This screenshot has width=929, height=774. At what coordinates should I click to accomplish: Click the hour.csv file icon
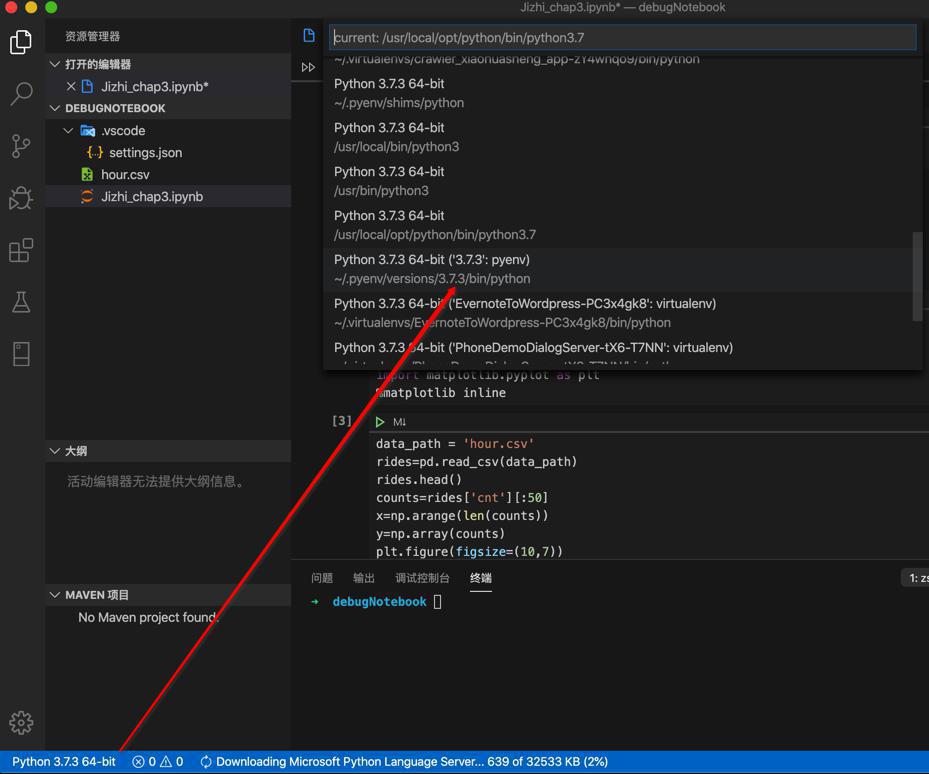pos(87,174)
